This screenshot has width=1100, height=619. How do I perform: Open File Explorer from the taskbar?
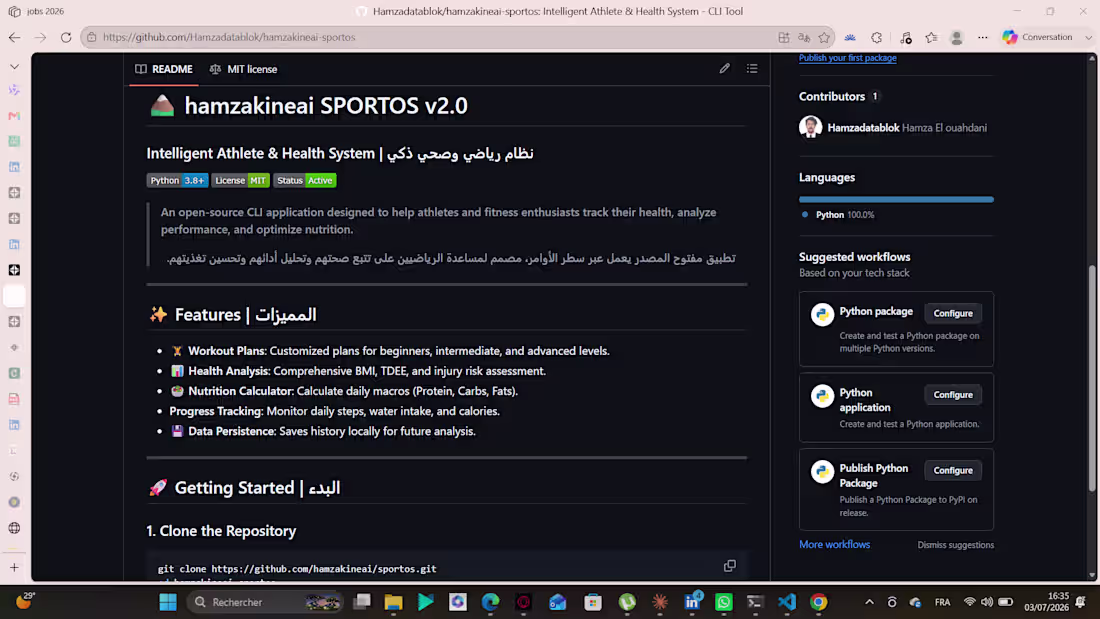point(393,602)
